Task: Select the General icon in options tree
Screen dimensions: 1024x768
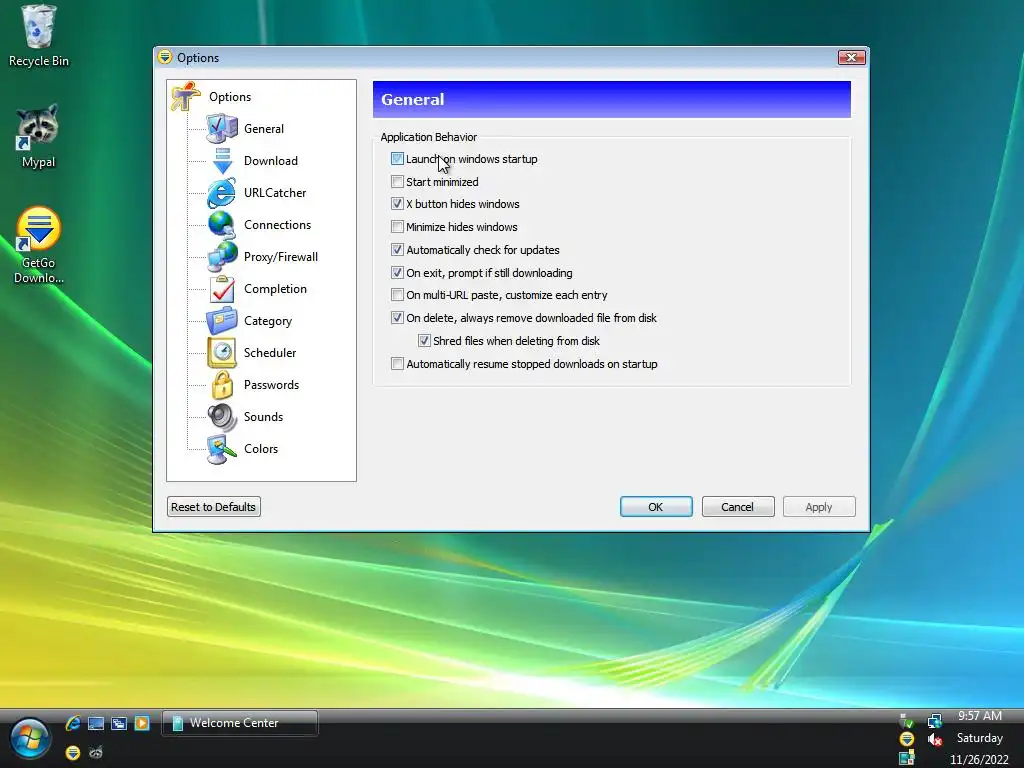Action: pyautogui.click(x=222, y=129)
